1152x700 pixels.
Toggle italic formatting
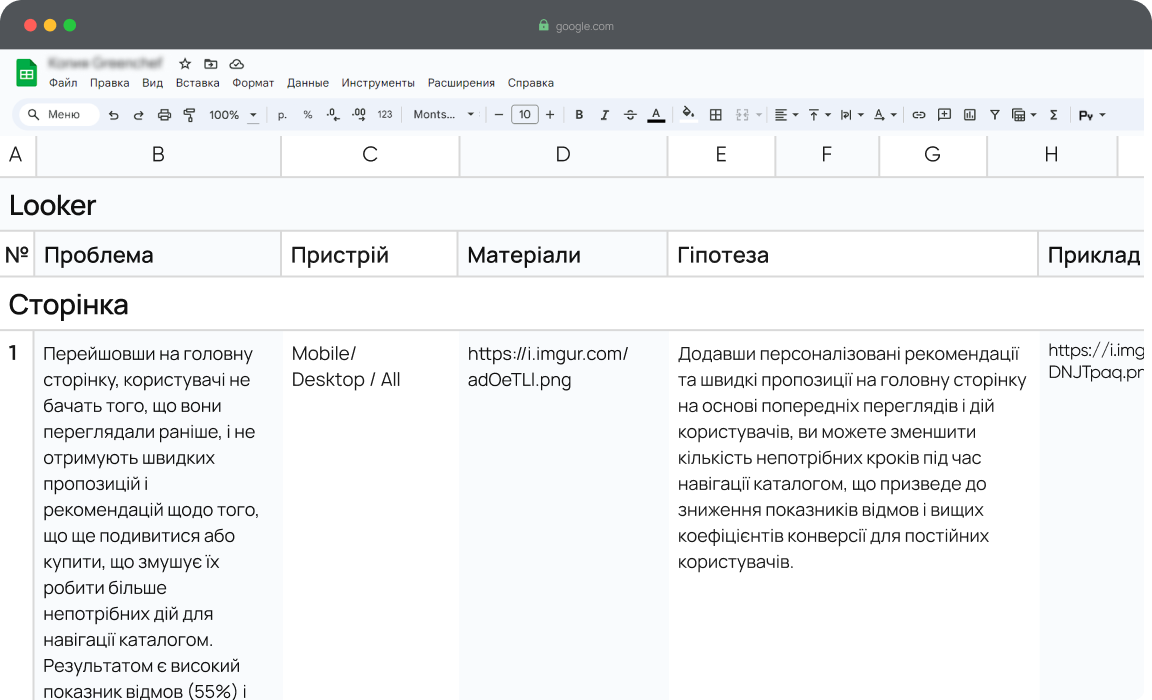click(605, 115)
